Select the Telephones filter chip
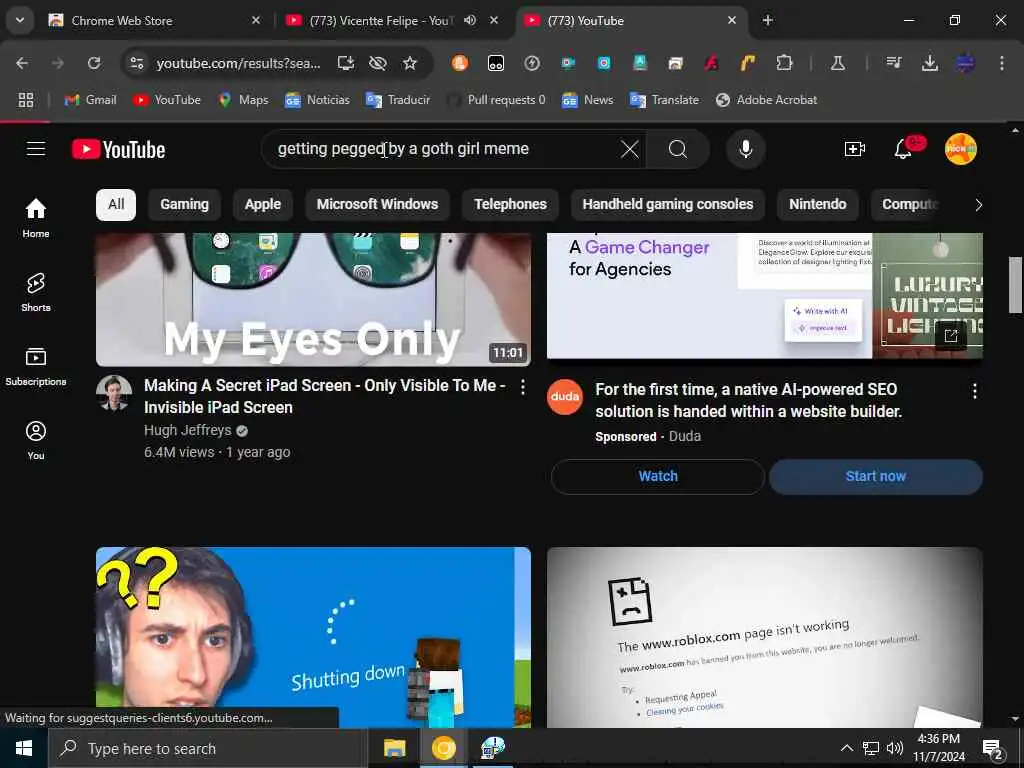The width and height of the screenshot is (1024, 768). click(510, 204)
